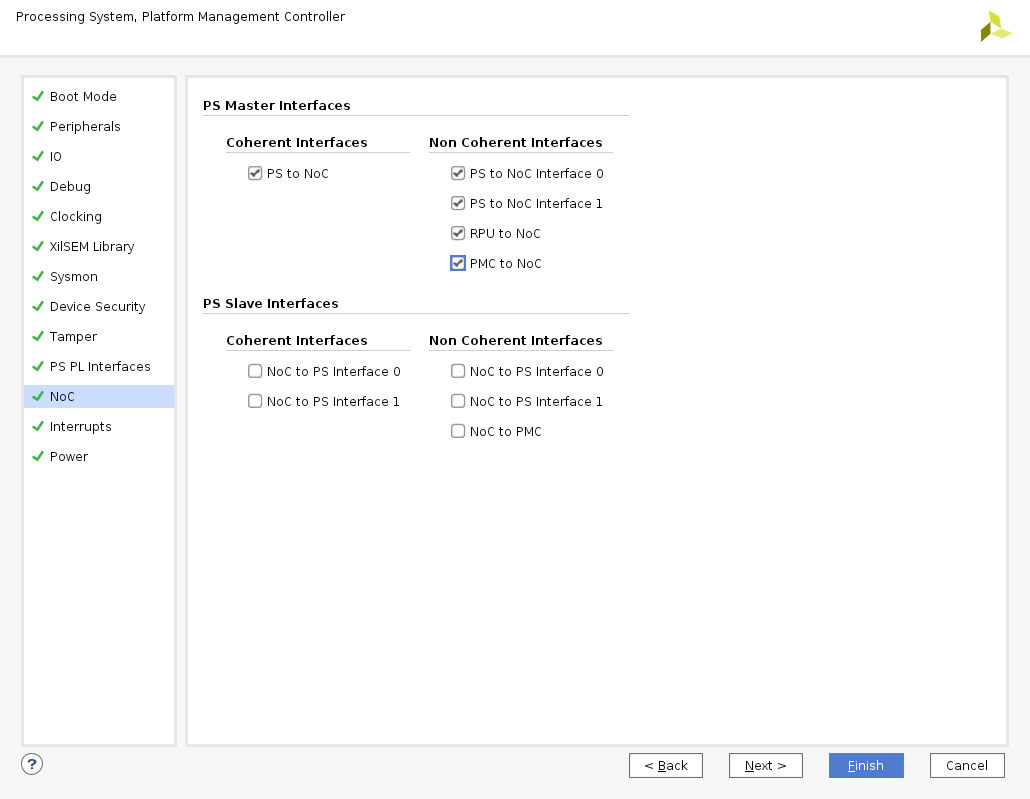Image resolution: width=1030 pixels, height=799 pixels.
Task: Select Device Security in sidebar
Action: pyautogui.click(x=97, y=307)
